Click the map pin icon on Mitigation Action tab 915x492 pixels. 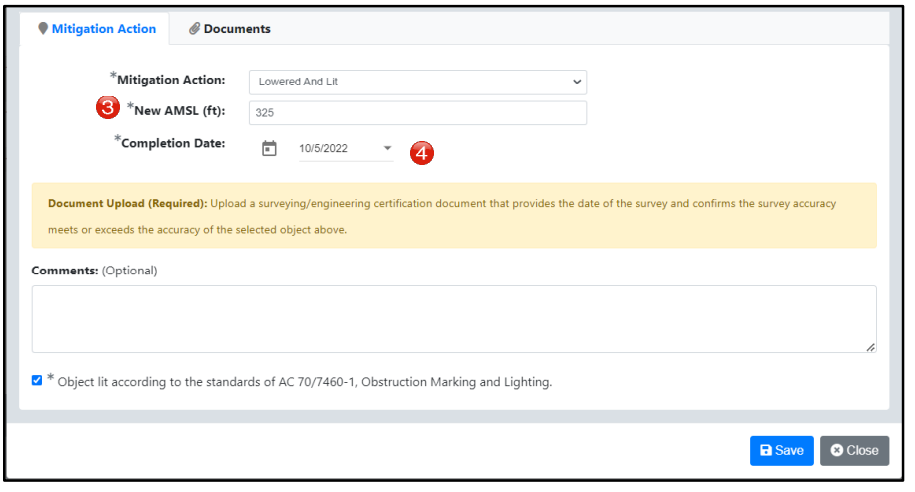43,29
